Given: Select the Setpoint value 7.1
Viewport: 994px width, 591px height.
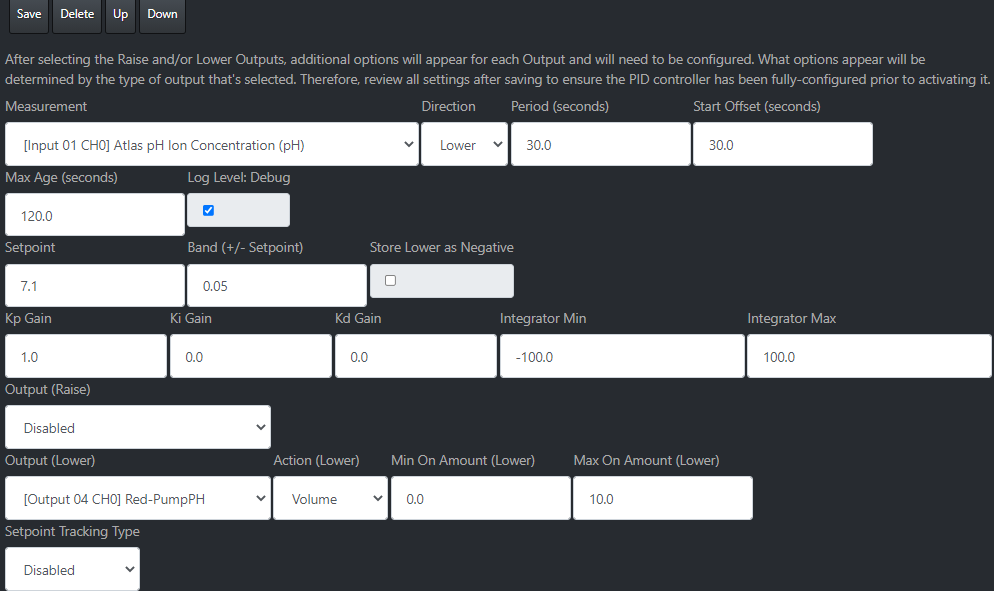Looking at the screenshot, I should (x=94, y=285).
